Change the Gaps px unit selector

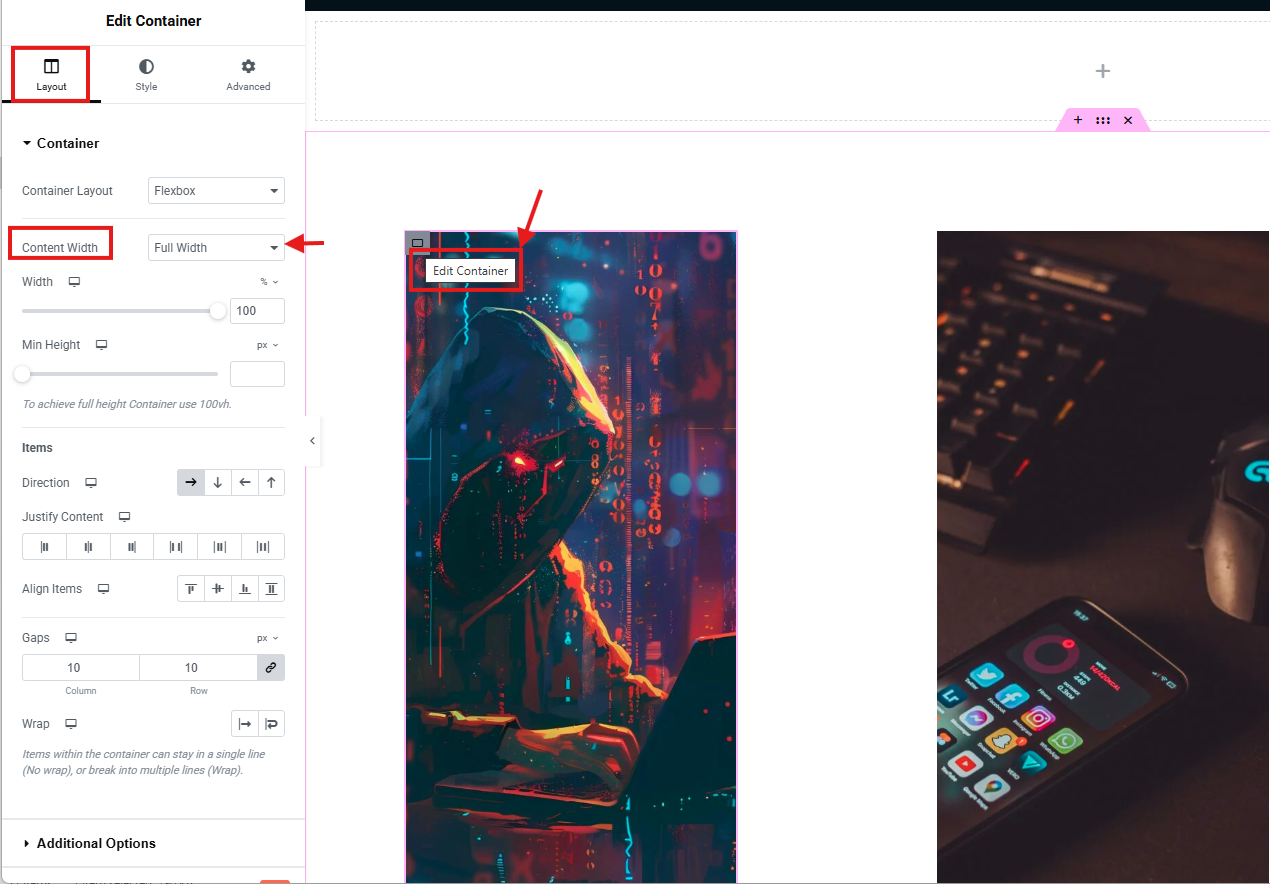[268, 638]
